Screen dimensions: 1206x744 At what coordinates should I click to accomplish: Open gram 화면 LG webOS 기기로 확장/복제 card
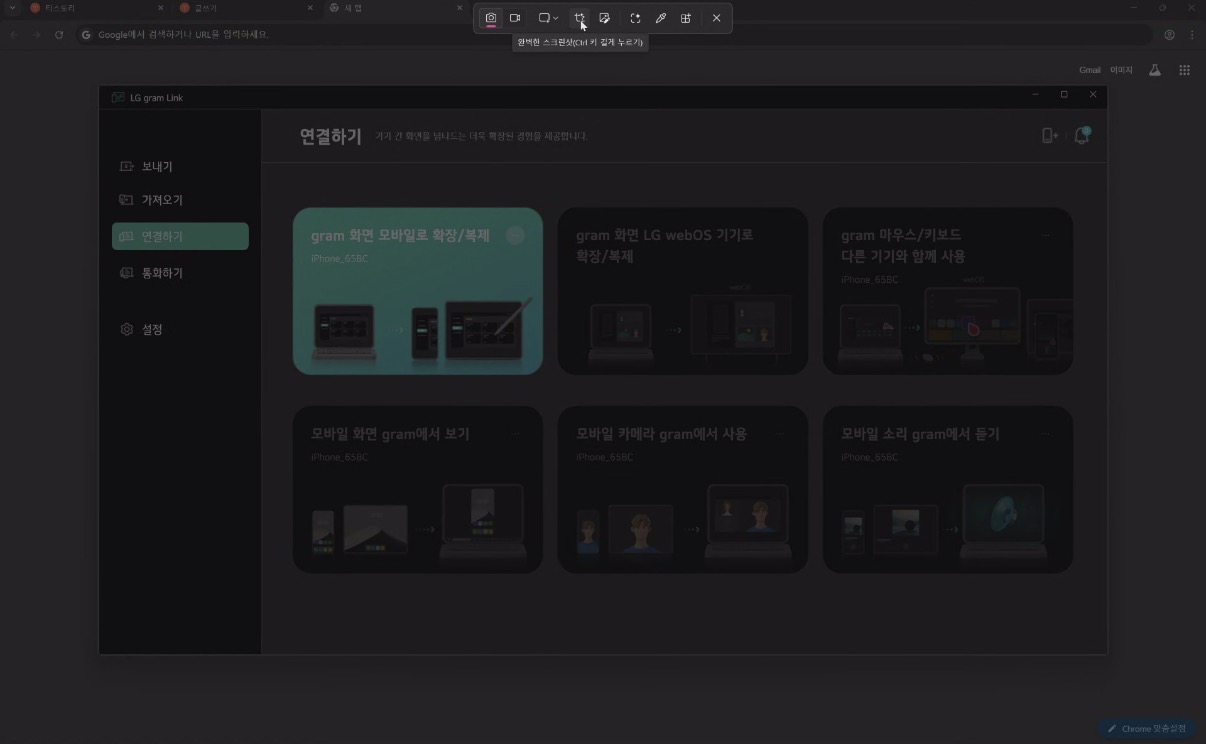pyautogui.click(x=683, y=291)
